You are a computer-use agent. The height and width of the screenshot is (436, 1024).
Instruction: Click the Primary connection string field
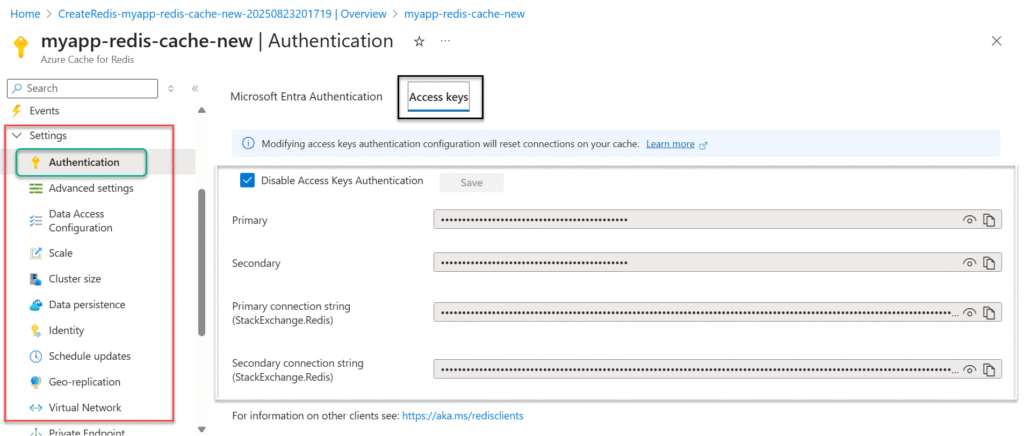717,312
